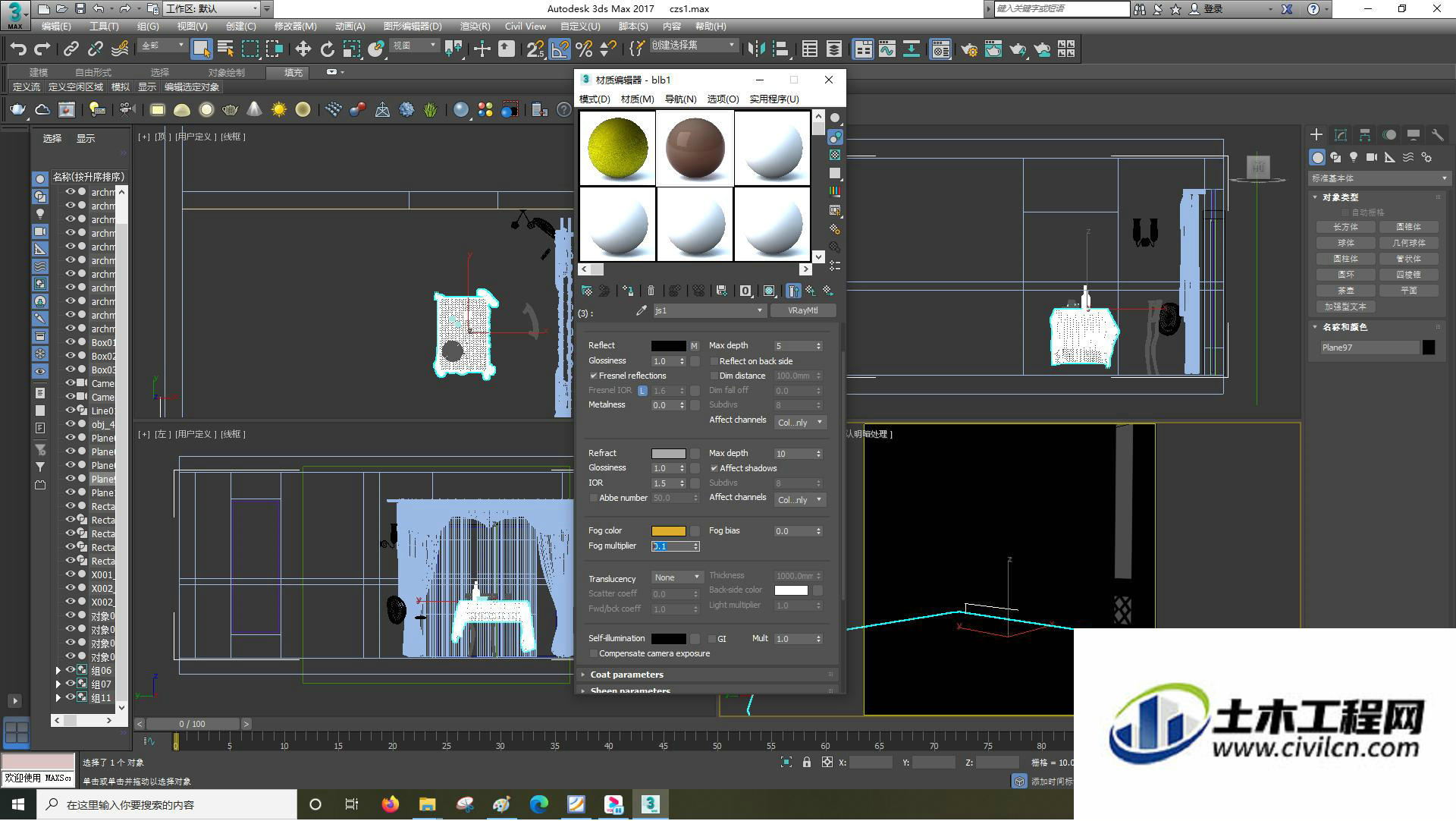Image resolution: width=1456 pixels, height=821 pixels.
Task: Open the Plane97 object color swatch
Action: point(1429,348)
